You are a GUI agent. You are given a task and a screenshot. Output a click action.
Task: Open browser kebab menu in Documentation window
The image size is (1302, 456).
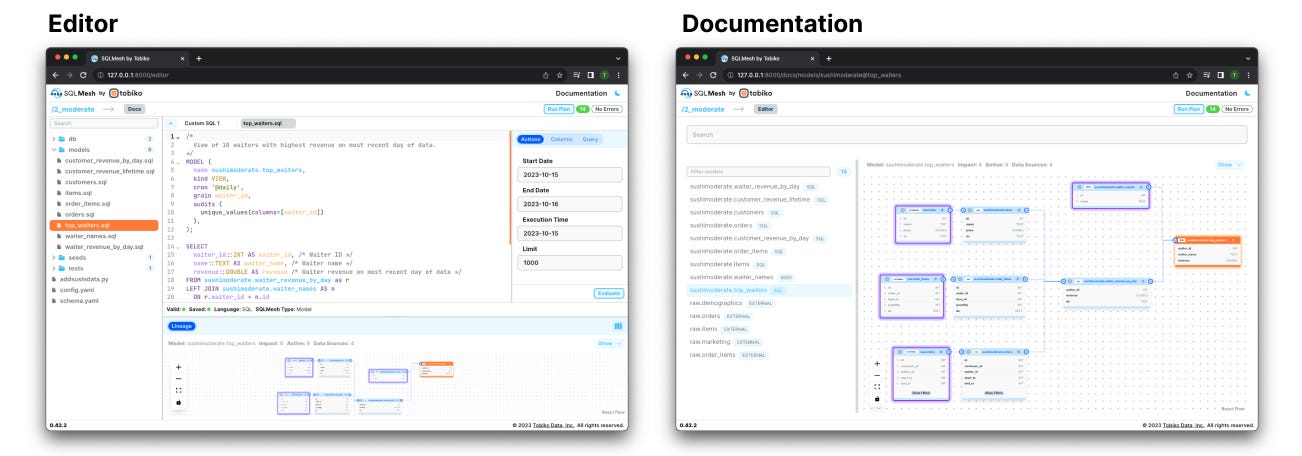tap(1248, 74)
